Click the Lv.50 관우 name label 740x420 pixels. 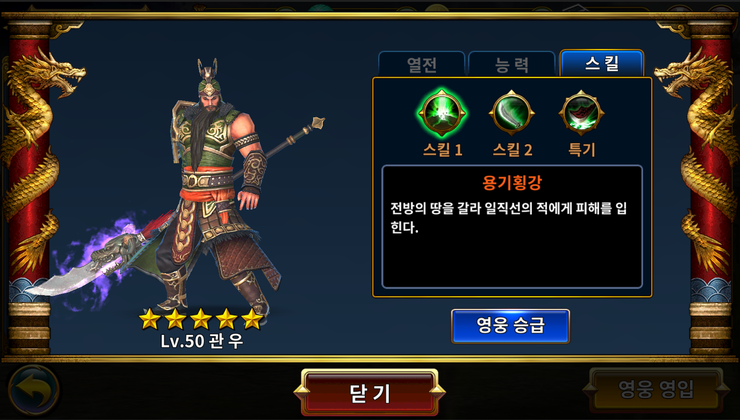coord(202,341)
